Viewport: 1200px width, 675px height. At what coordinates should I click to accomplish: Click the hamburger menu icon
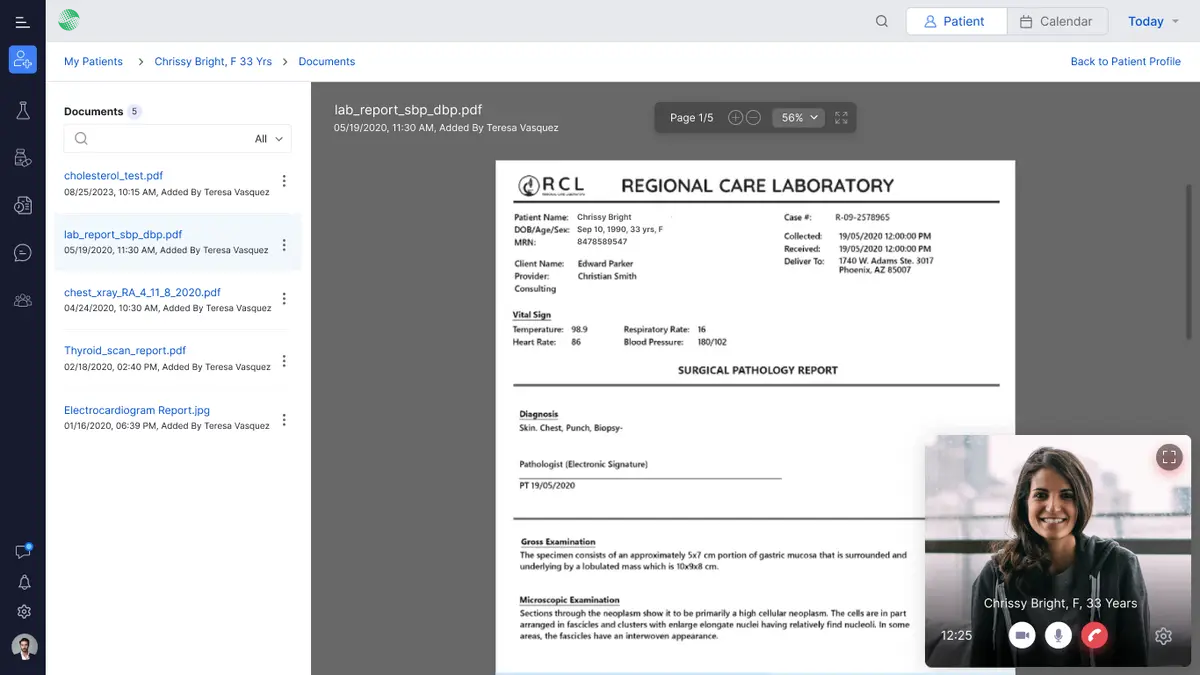pyautogui.click(x=22, y=21)
